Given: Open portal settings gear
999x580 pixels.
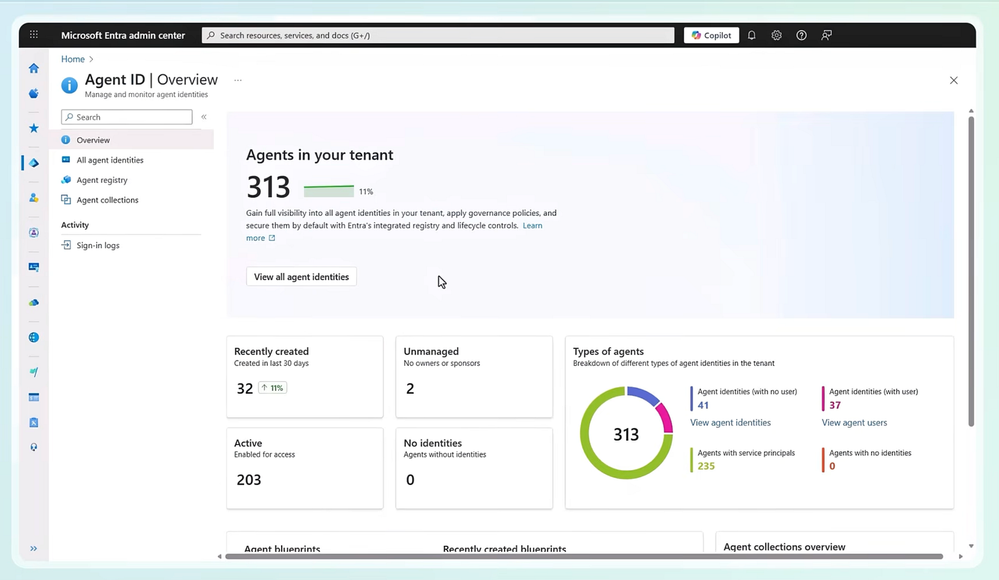Looking at the screenshot, I should coord(776,35).
